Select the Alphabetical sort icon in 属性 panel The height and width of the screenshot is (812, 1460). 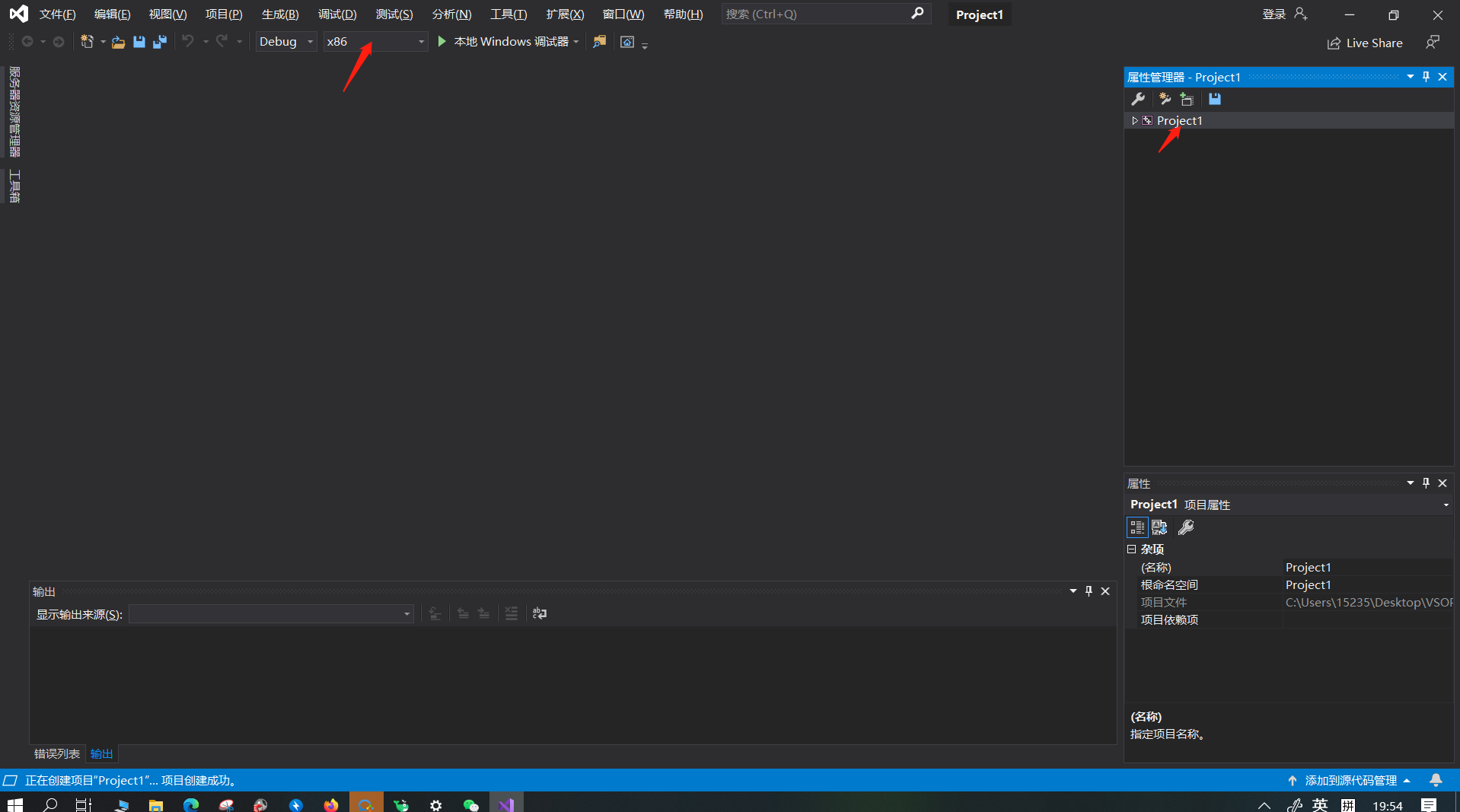tap(1159, 527)
